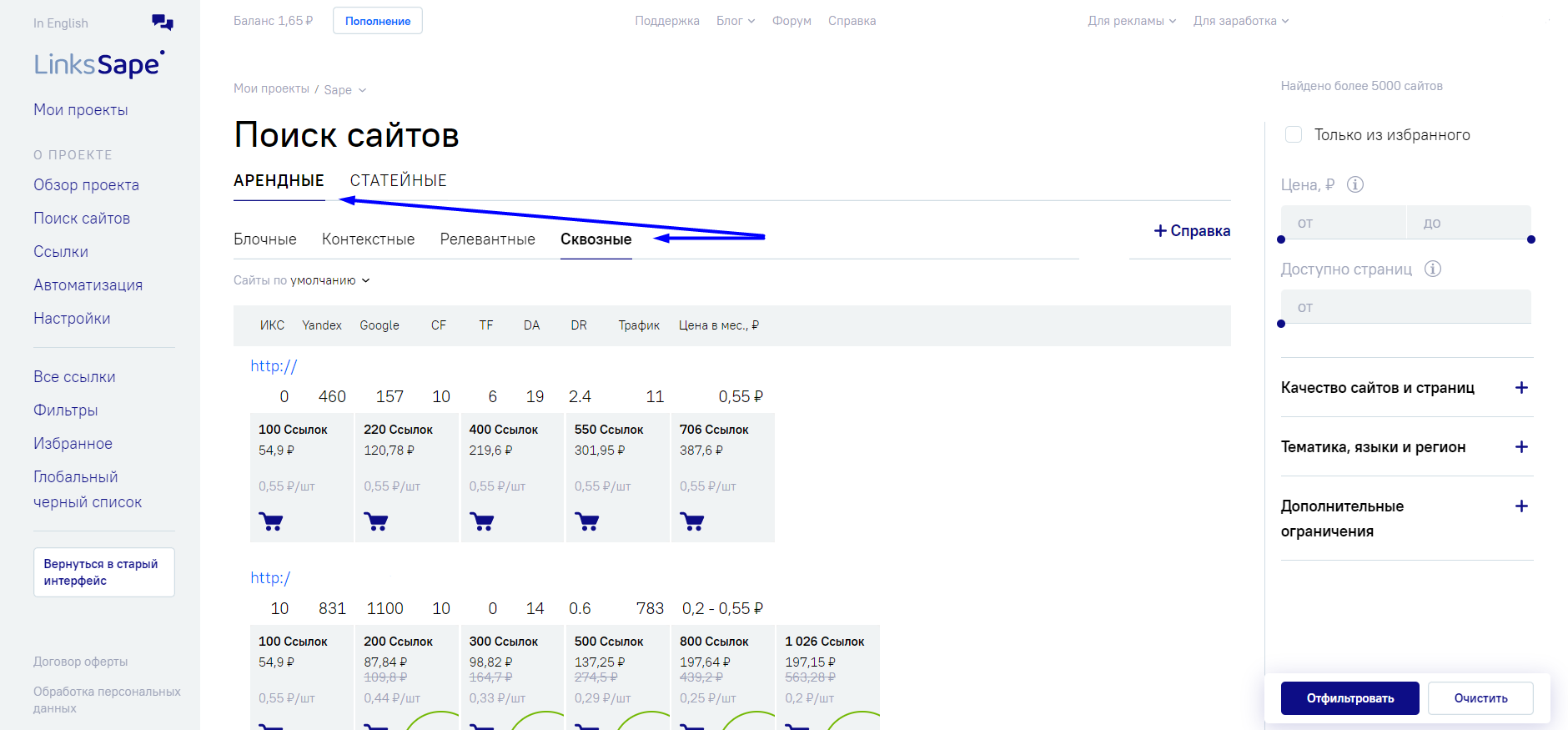The width and height of the screenshot is (1568, 730).
Task: Expand Дополнительные ограничения section
Action: [x=1521, y=506]
